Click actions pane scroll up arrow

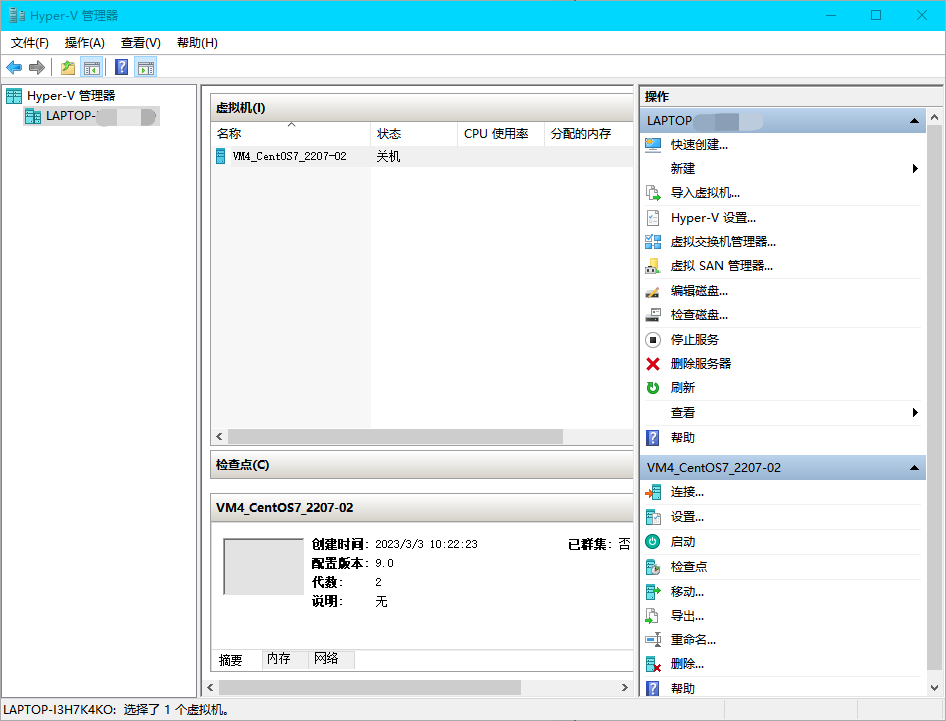coord(935,117)
